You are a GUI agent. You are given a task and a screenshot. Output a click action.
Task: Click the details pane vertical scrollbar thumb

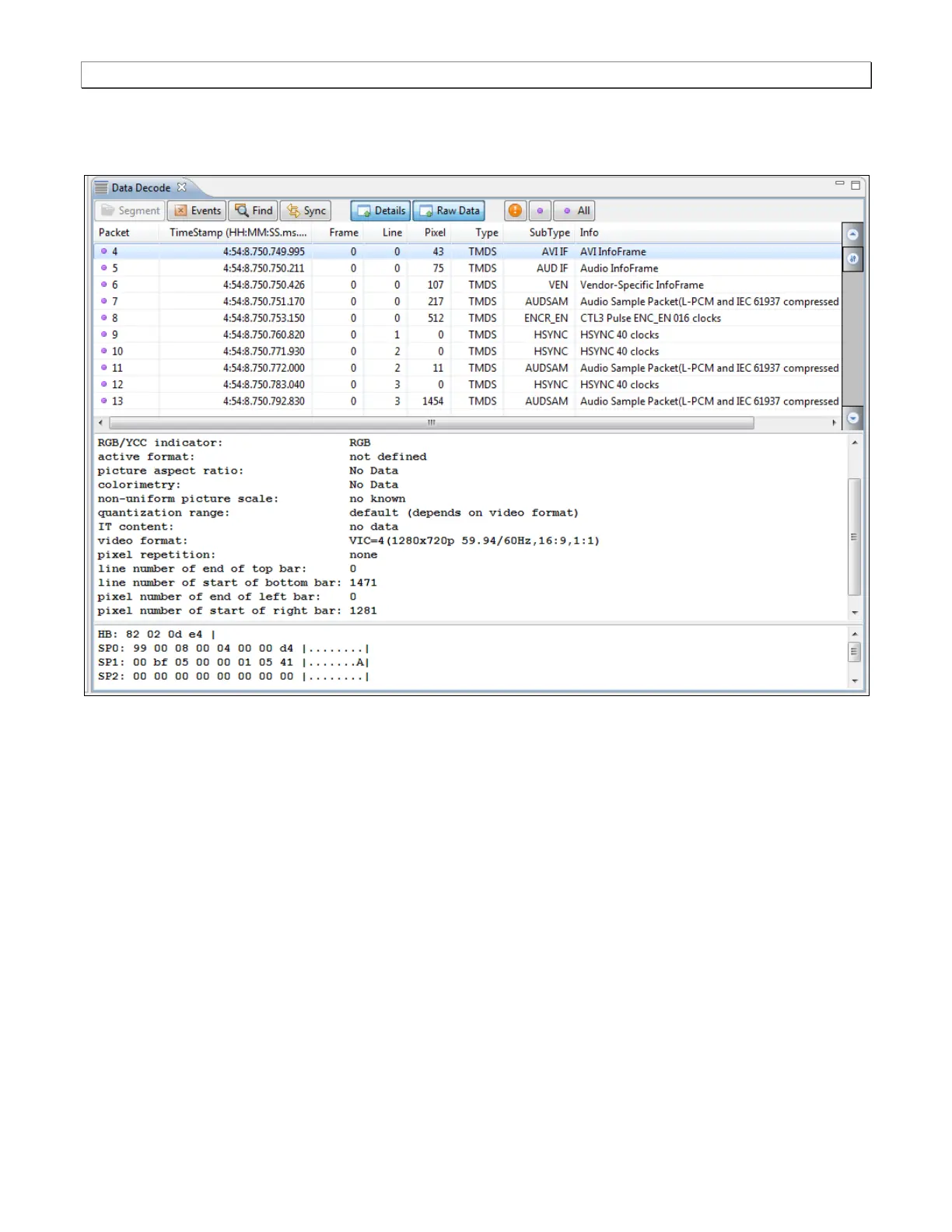(855, 537)
